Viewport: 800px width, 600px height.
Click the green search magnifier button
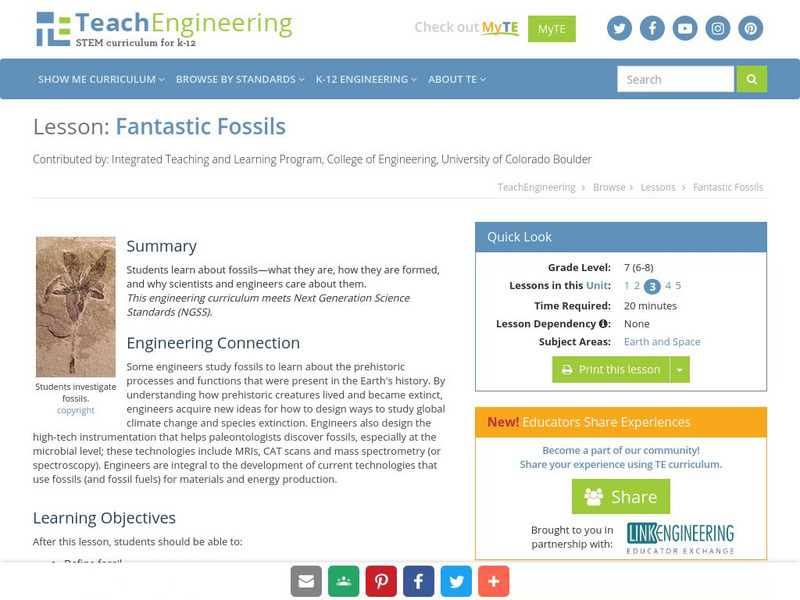[x=752, y=79]
